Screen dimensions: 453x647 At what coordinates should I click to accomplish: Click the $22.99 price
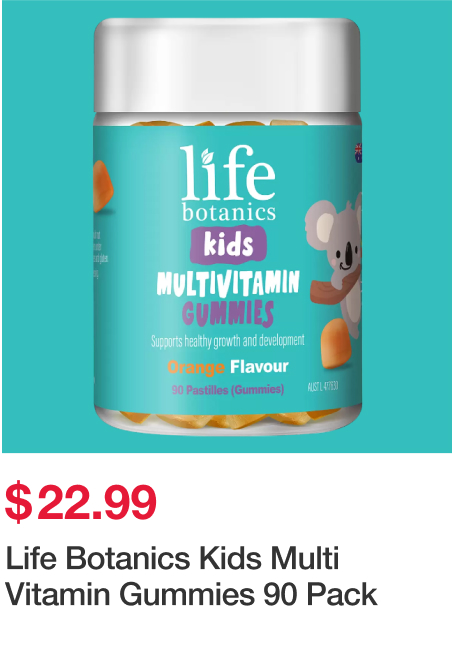[x=81, y=503]
